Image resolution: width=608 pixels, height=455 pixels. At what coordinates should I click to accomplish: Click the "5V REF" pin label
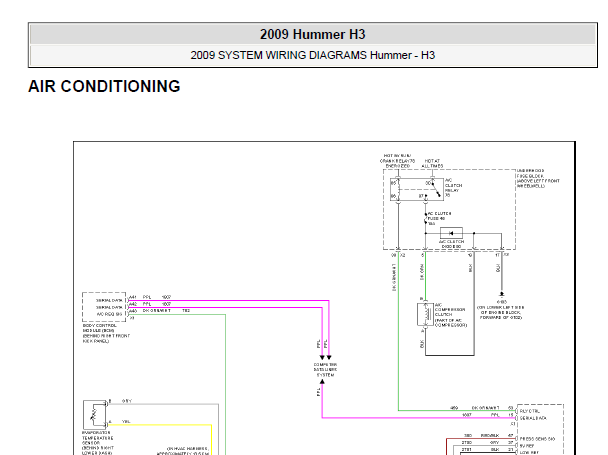[x=527, y=446]
